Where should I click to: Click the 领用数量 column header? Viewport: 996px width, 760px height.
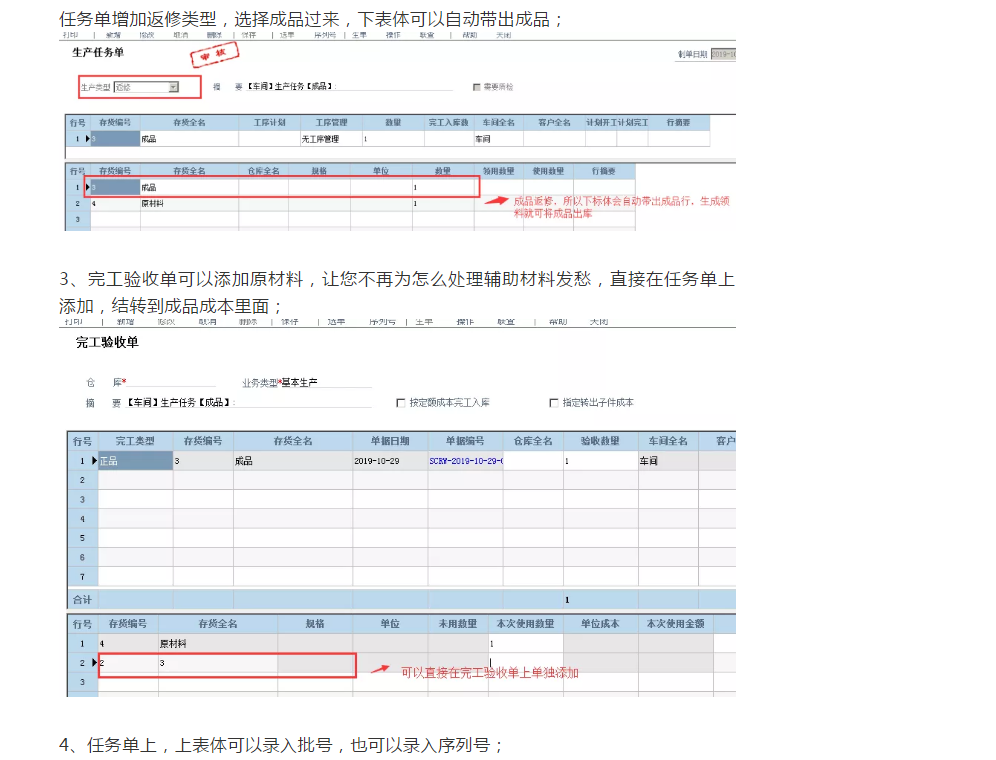pos(499,172)
